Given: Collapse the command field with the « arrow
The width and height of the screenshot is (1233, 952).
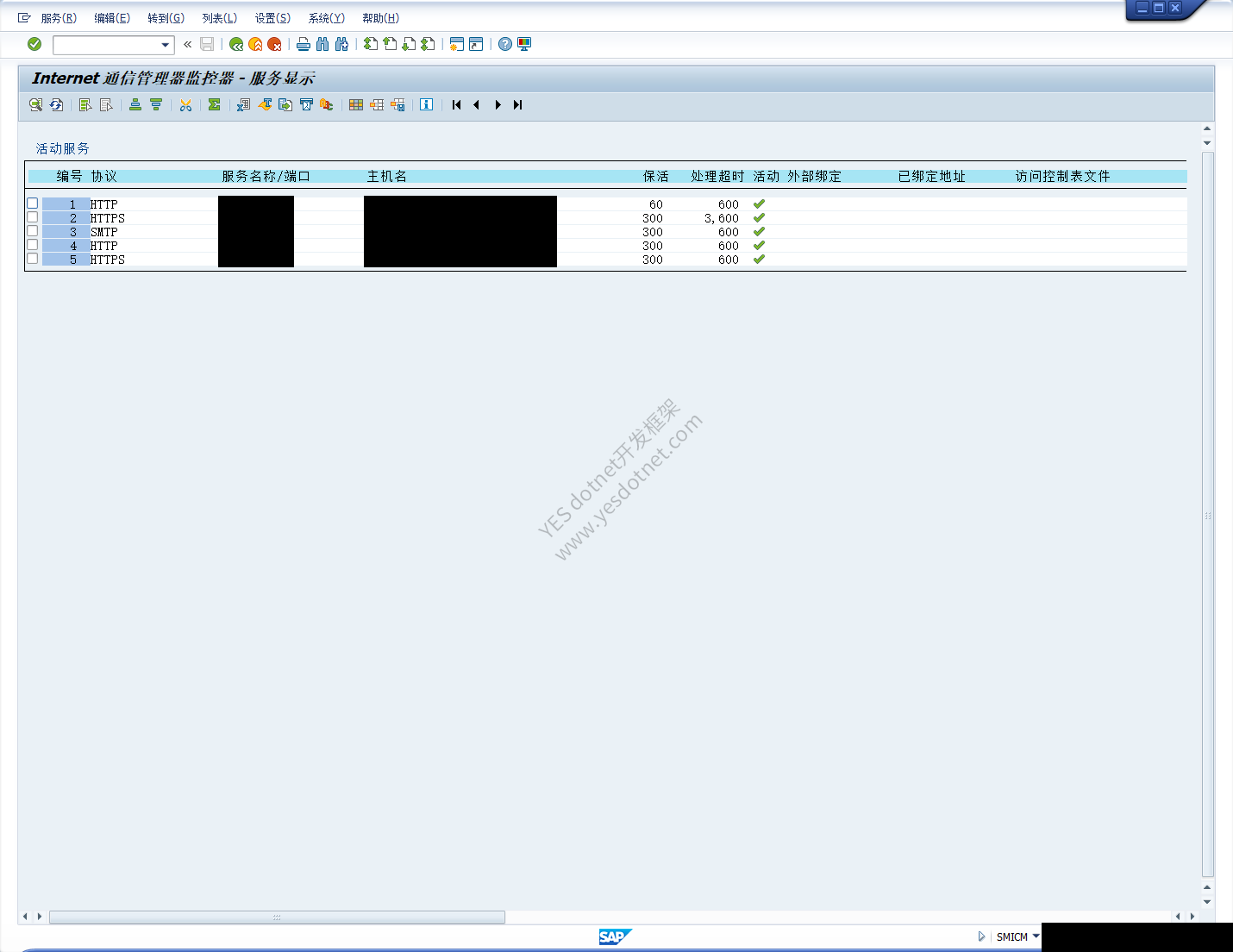Looking at the screenshot, I should pos(188,44).
